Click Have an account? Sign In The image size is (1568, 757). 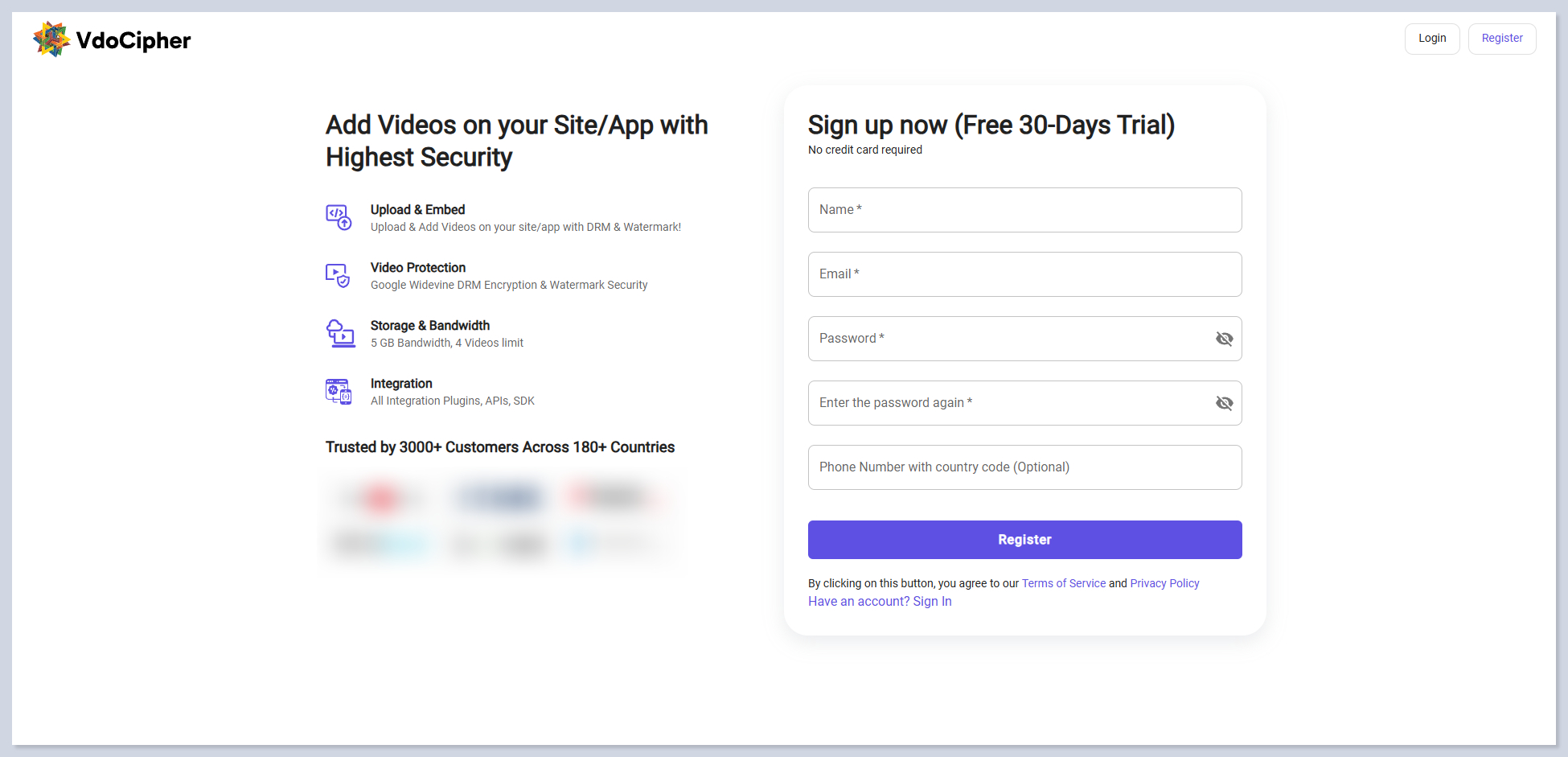(879, 602)
